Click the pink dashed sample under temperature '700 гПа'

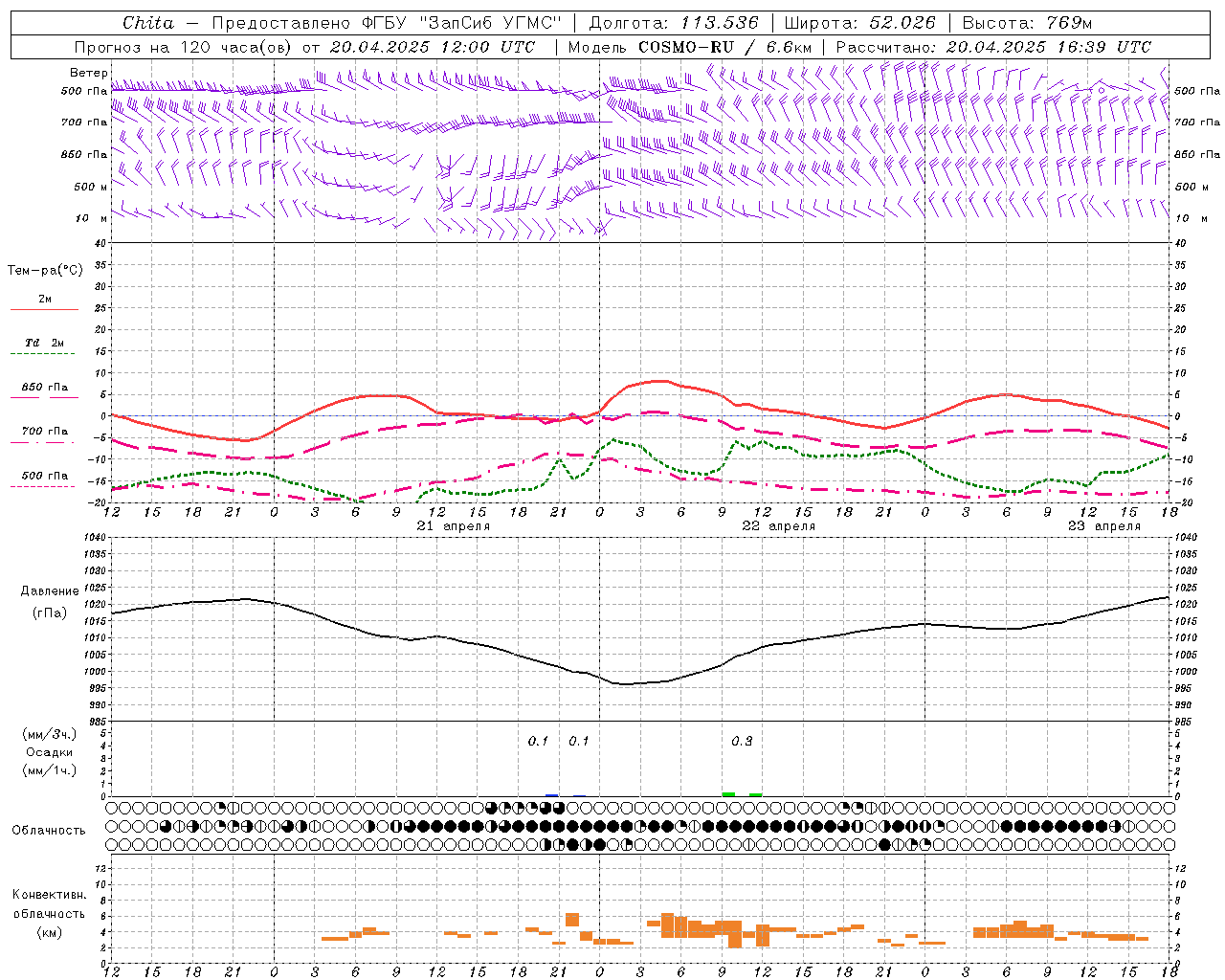click(x=42, y=442)
